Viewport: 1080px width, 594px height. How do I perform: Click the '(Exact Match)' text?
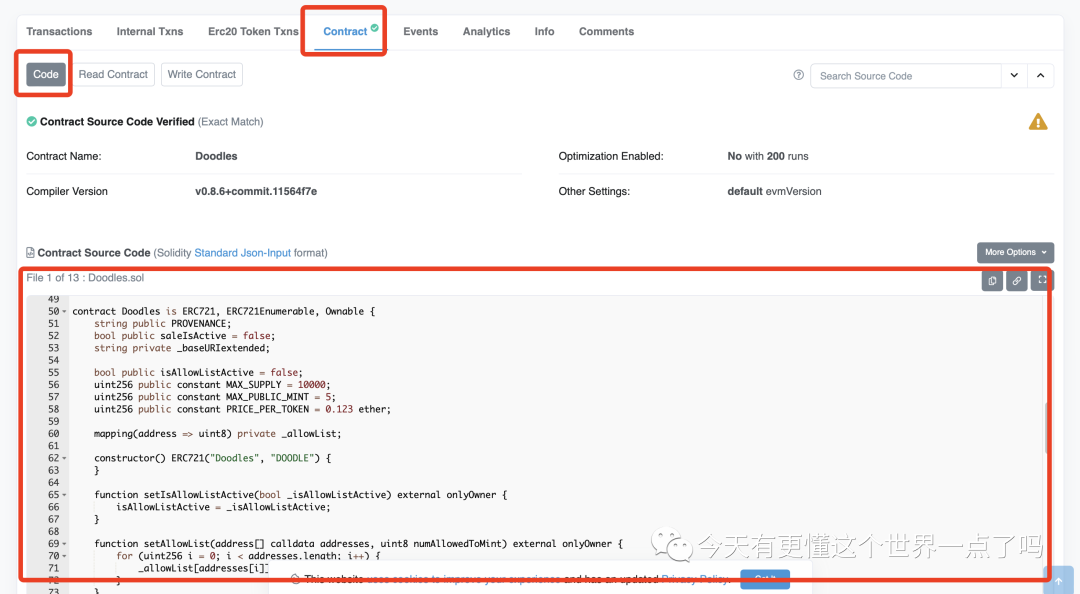[231, 122]
